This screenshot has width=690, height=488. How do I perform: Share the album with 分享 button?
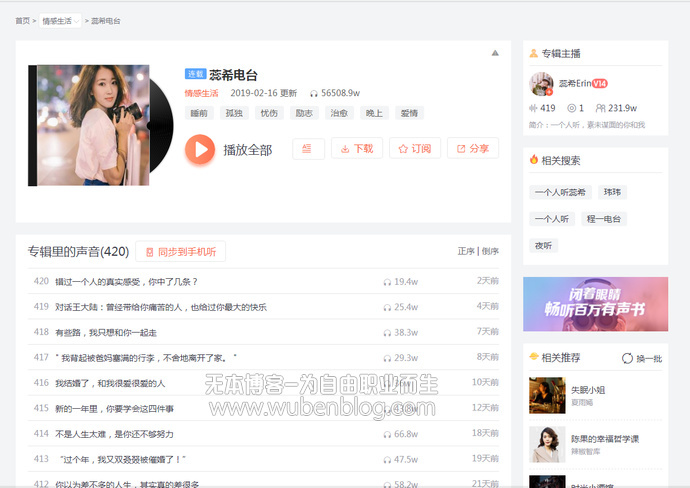click(x=473, y=149)
